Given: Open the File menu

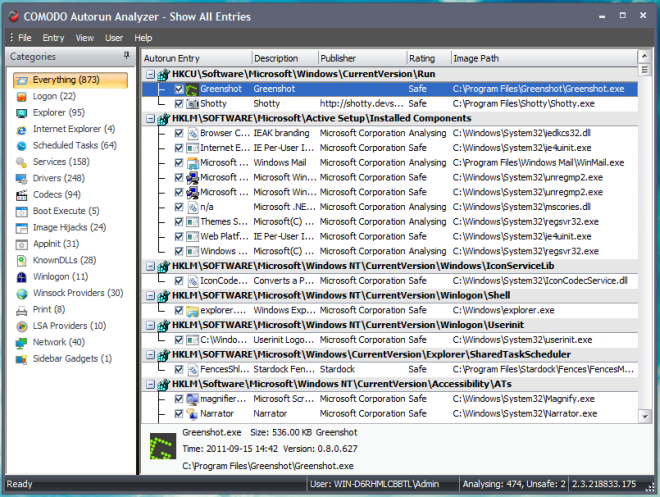Looking at the screenshot, I should pos(25,38).
